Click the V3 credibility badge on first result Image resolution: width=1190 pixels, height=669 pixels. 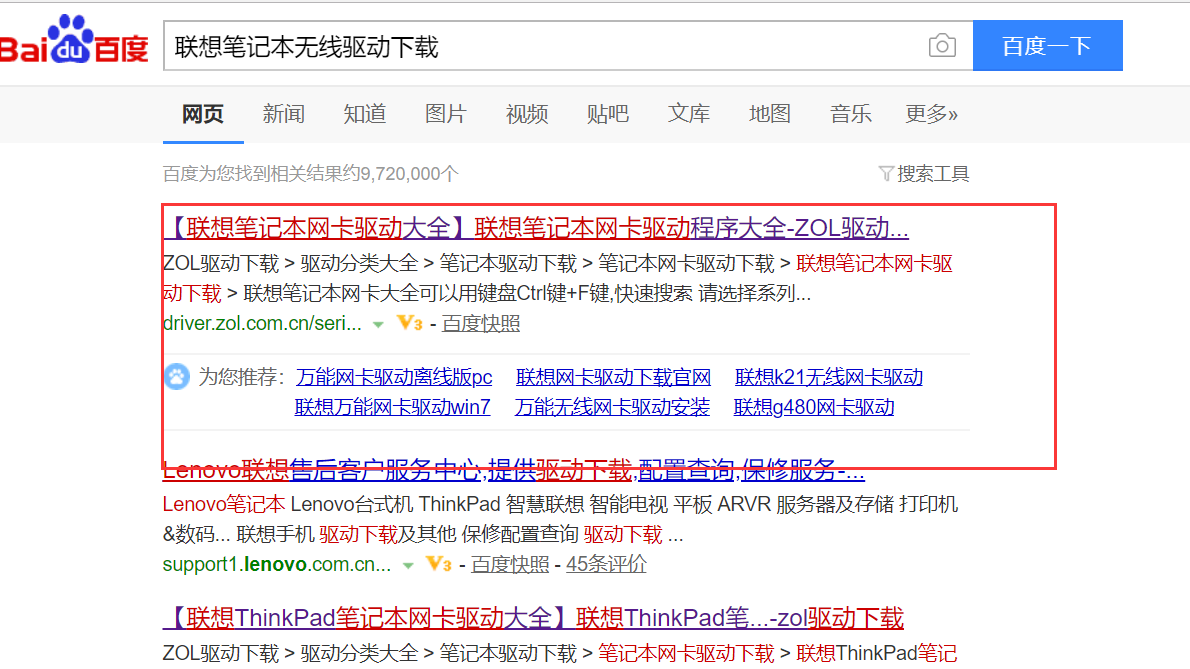pyautogui.click(x=408, y=324)
